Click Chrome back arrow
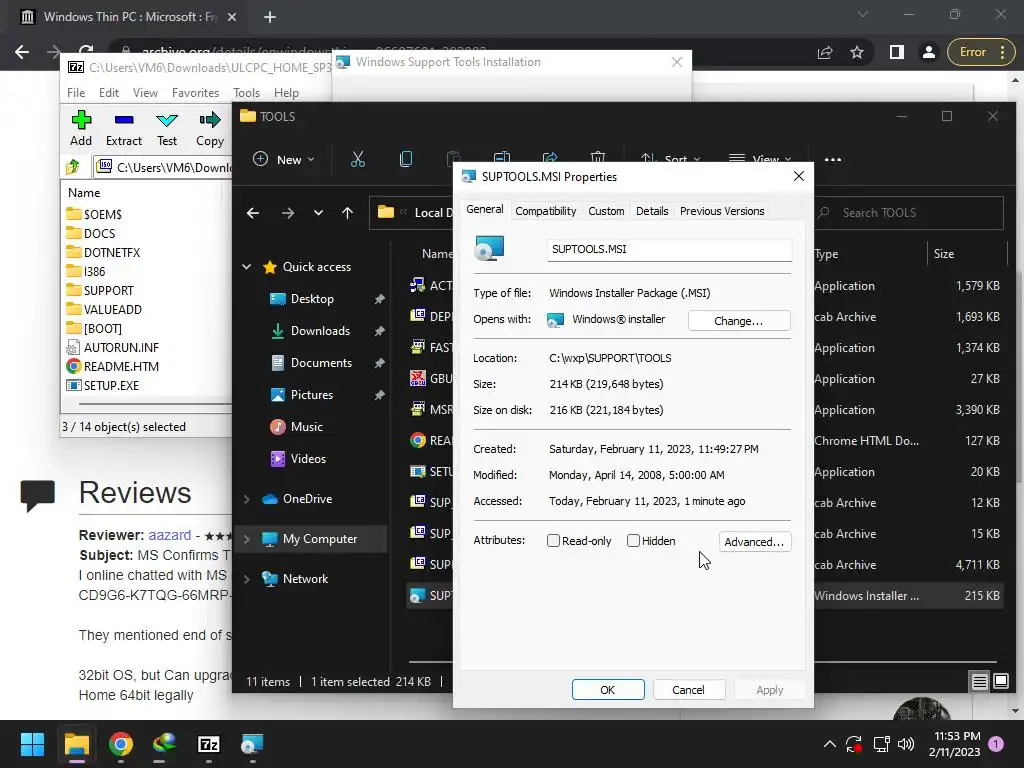1024x768 pixels. (22, 52)
